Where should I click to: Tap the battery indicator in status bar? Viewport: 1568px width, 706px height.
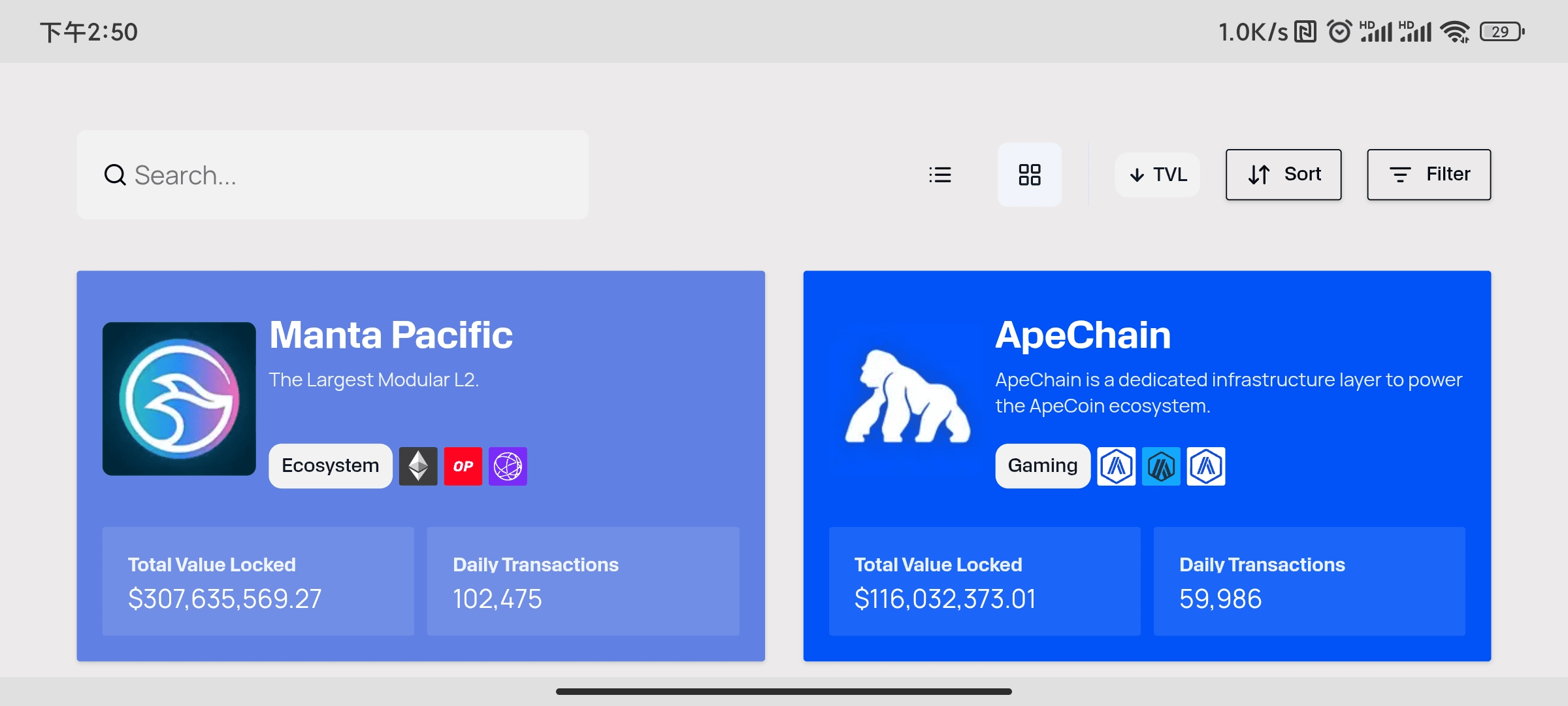pos(1502,31)
